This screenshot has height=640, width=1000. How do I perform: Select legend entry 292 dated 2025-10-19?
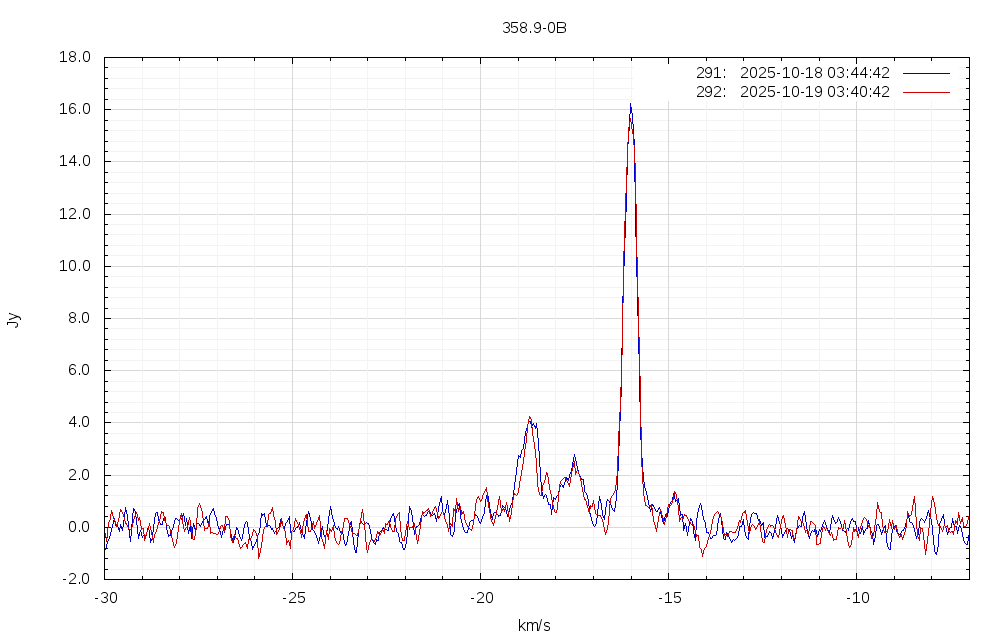click(792, 92)
